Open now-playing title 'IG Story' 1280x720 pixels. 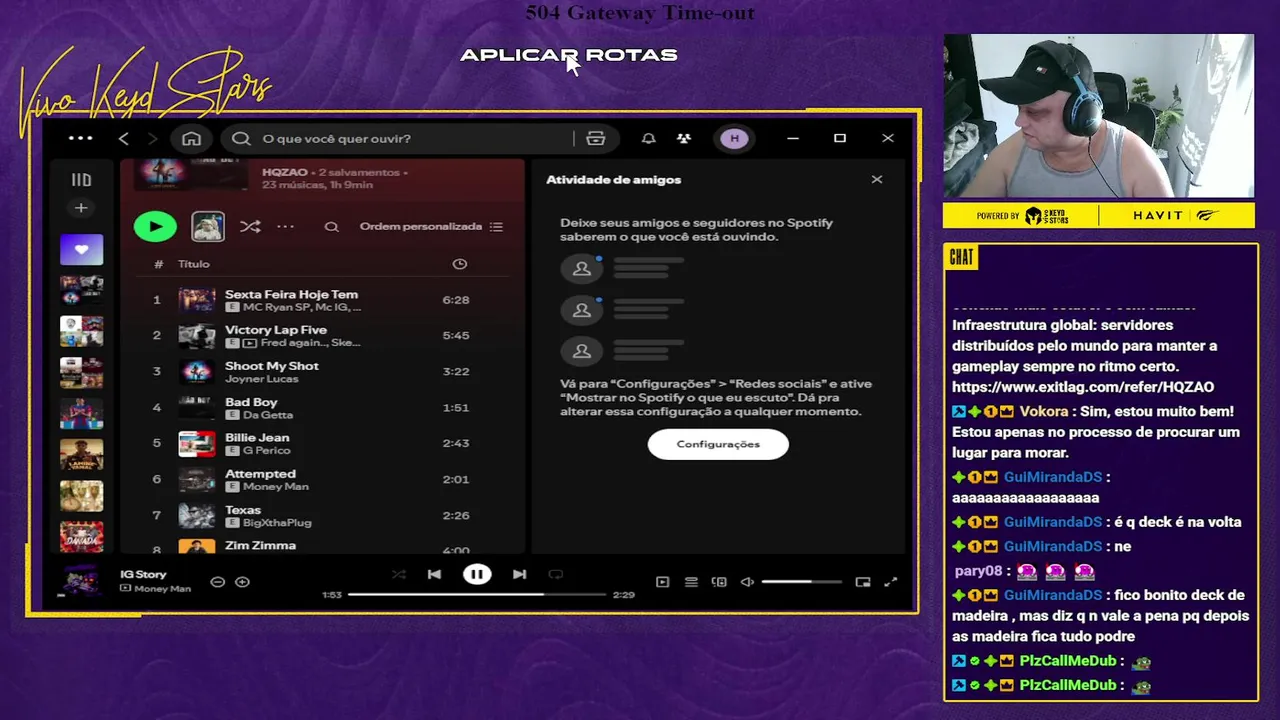click(x=143, y=575)
